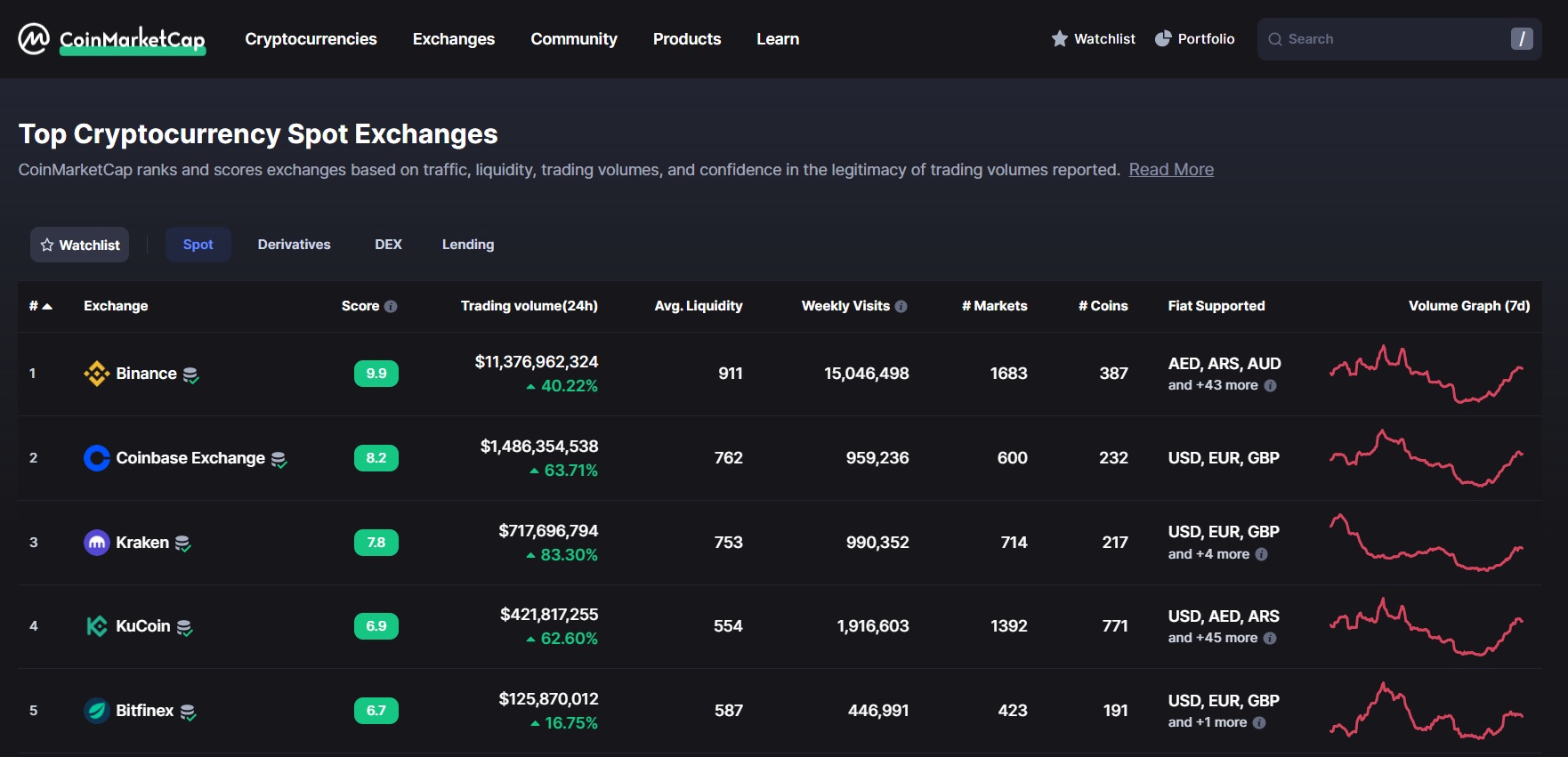Image resolution: width=1568 pixels, height=757 pixels.
Task: Open the Learn menu
Action: 778,39
